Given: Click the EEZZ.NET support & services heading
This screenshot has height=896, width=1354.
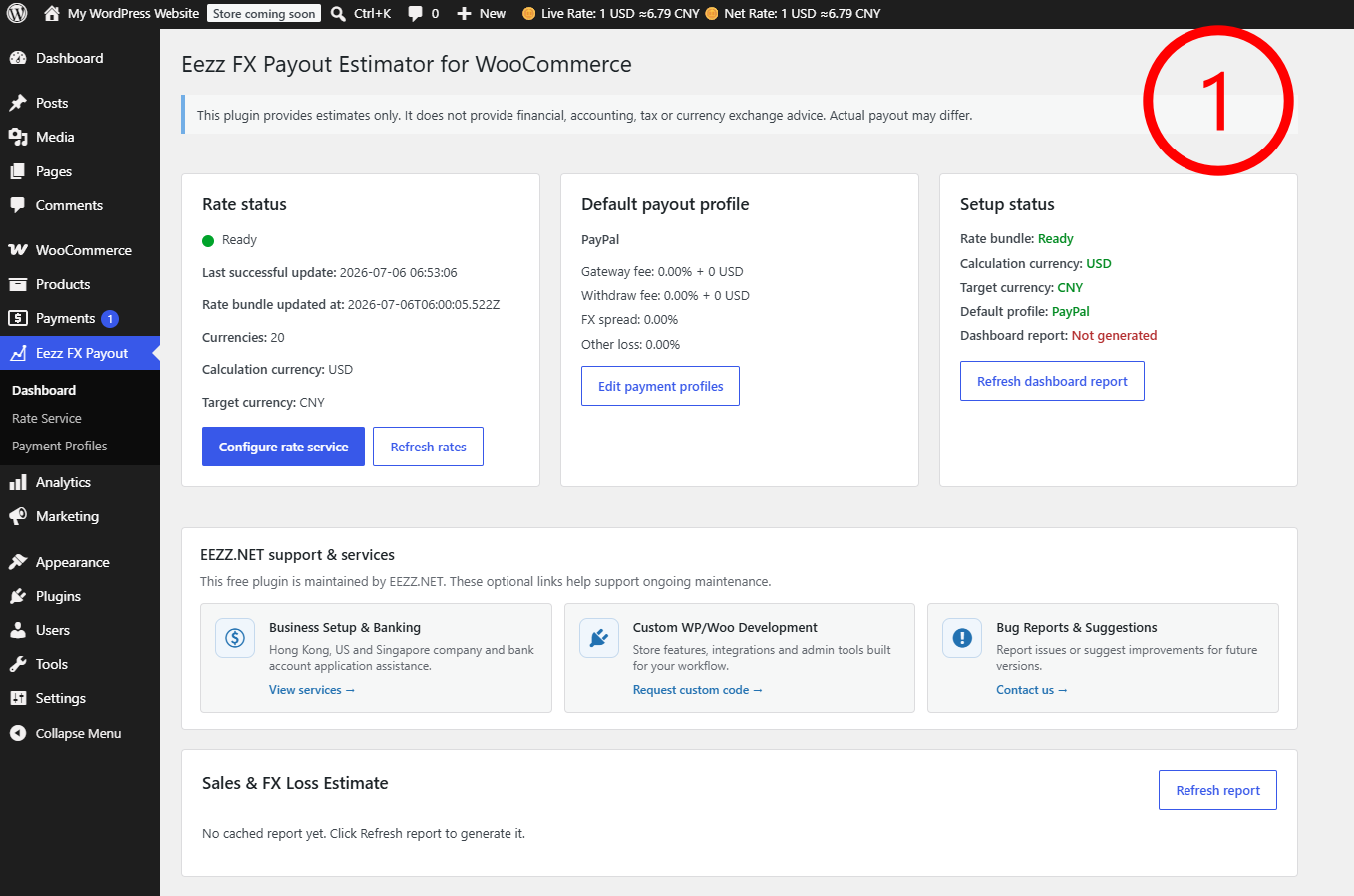Looking at the screenshot, I should (297, 555).
